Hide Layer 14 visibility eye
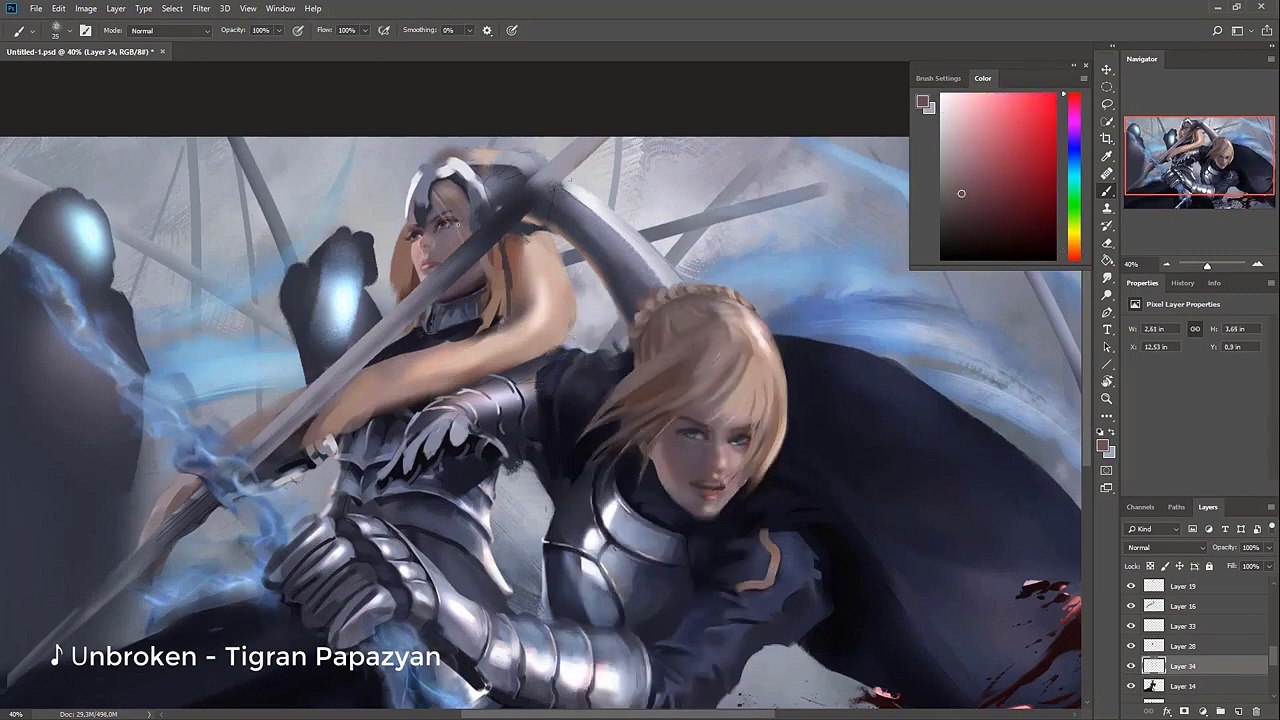Image resolution: width=1280 pixels, height=720 pixels. (x=1131, y=686)
